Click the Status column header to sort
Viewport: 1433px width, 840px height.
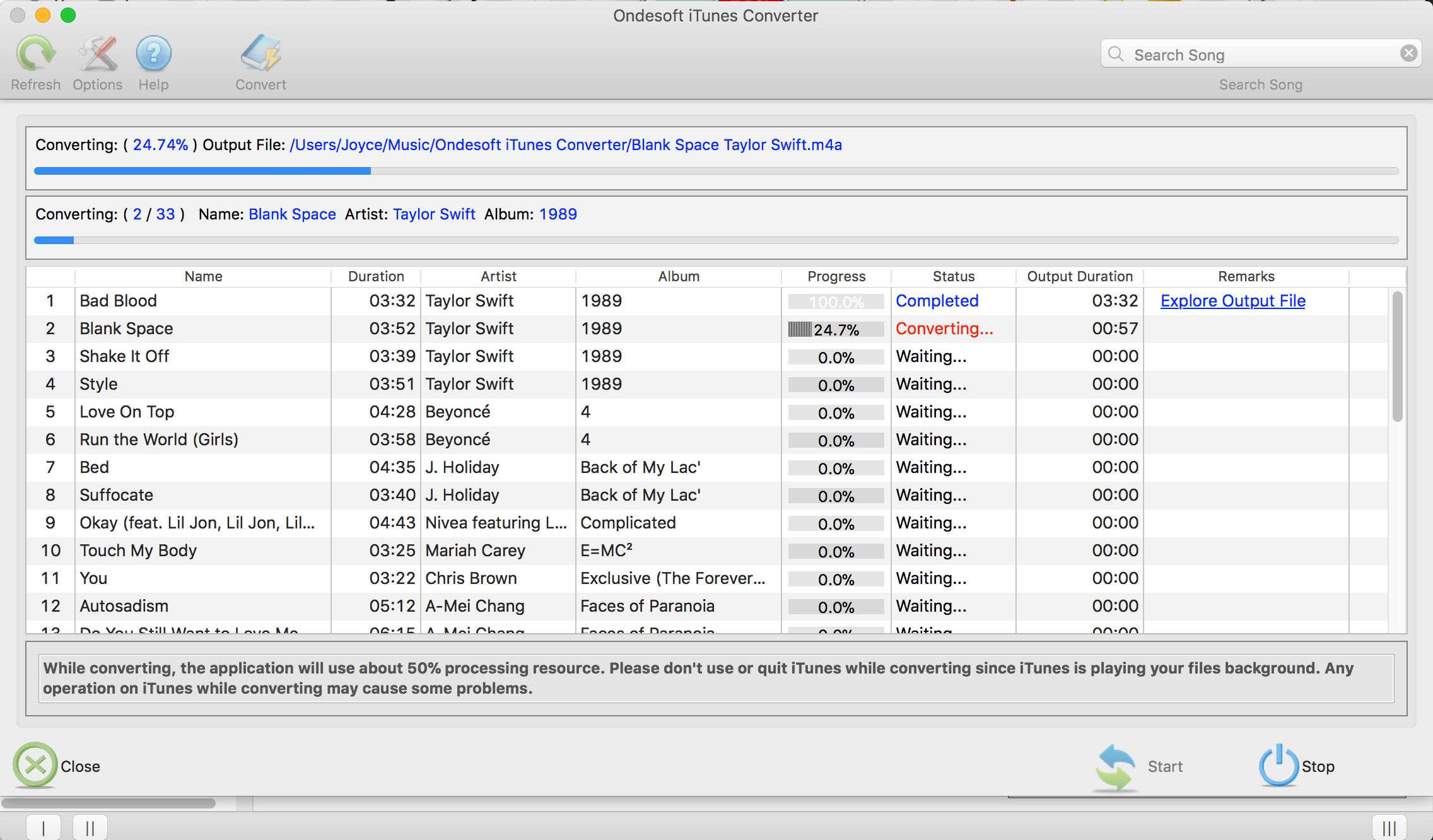951,276
